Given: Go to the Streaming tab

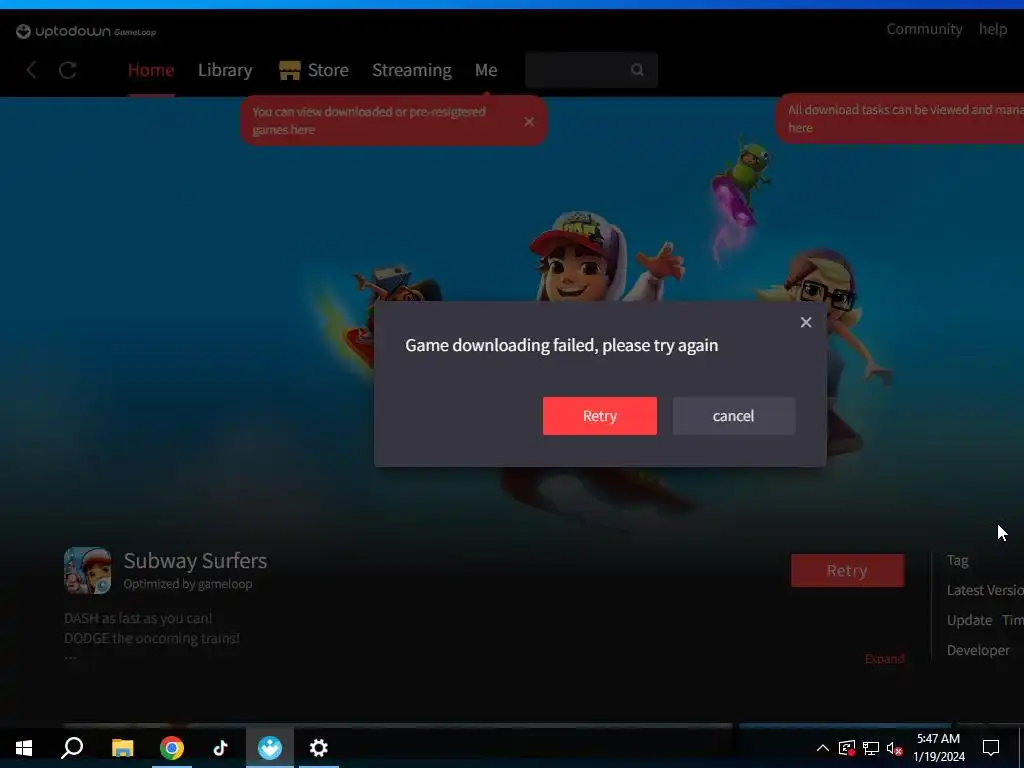Looking at the screenshot, I should click(x=411, y=70).
